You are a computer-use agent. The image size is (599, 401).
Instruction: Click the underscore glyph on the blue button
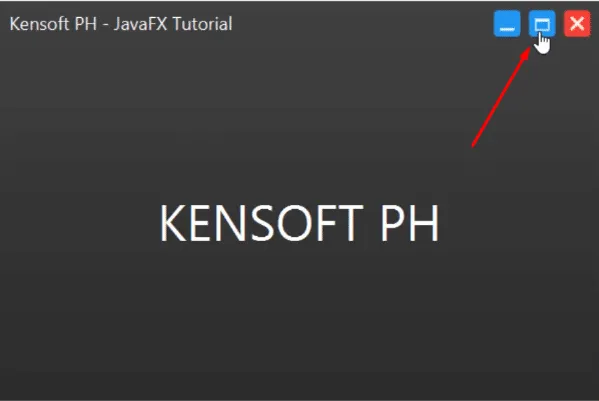tap(507, 29)
